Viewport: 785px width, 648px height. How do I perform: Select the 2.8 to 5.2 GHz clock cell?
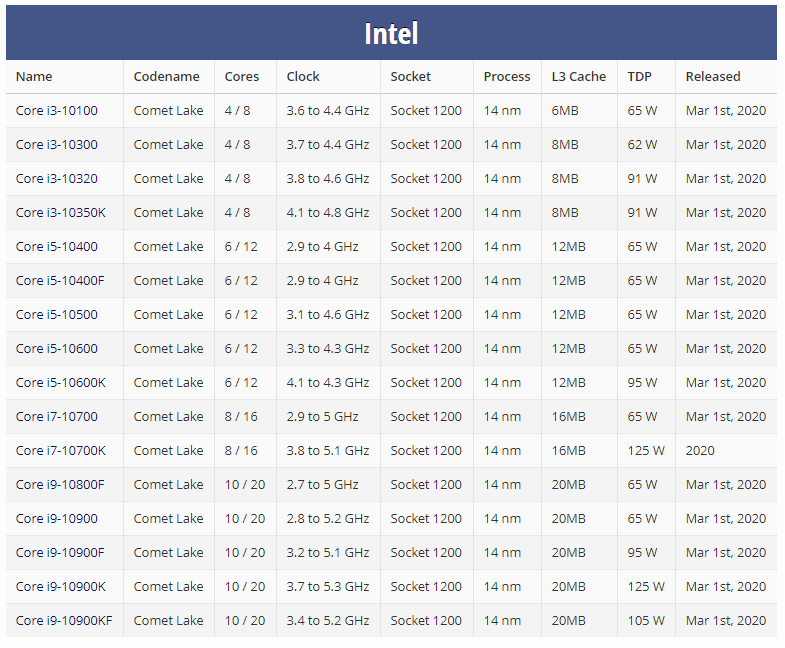(x=328, y=519)
